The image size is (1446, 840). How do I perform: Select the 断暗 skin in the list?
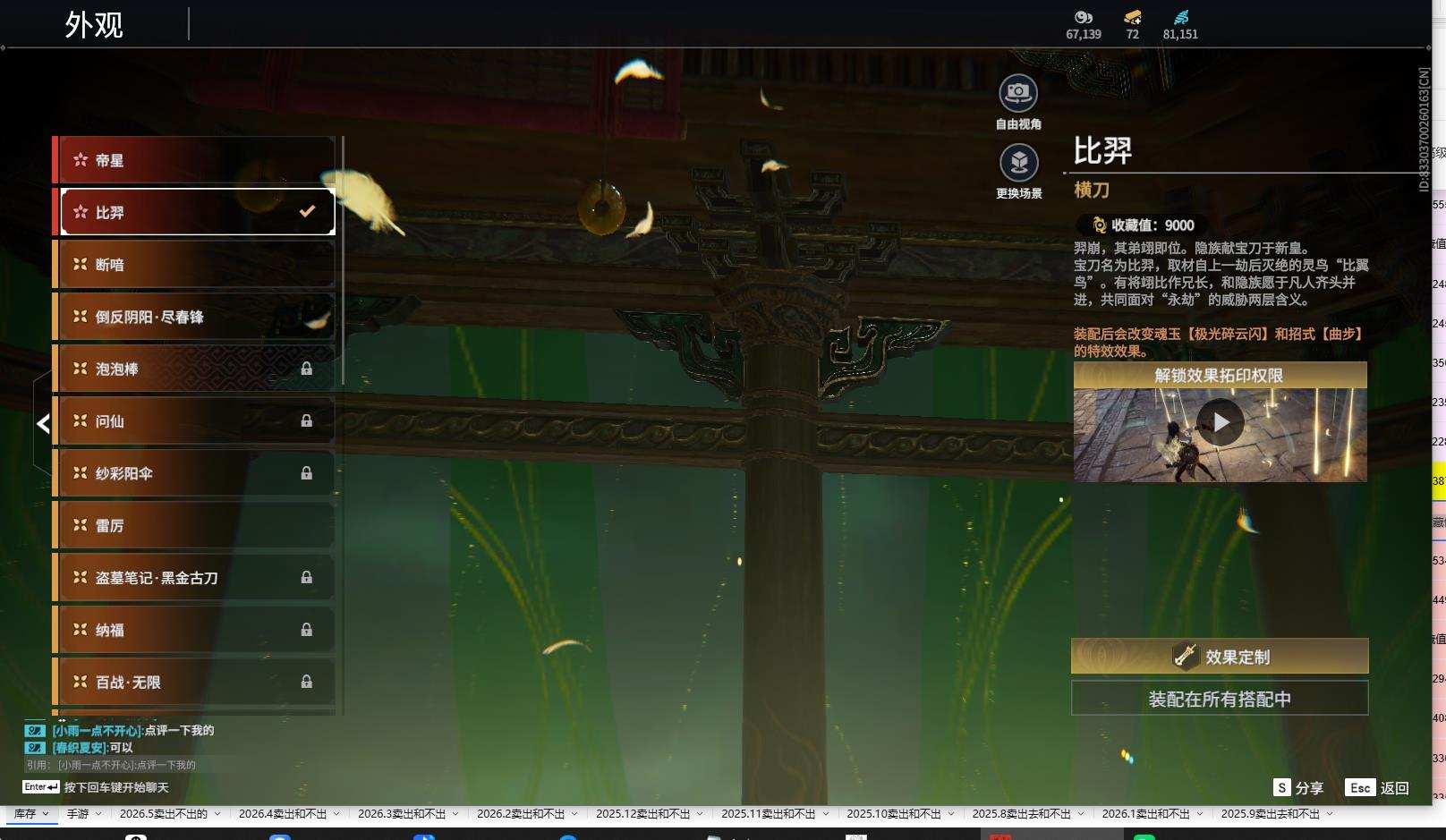tap(195, 264)
